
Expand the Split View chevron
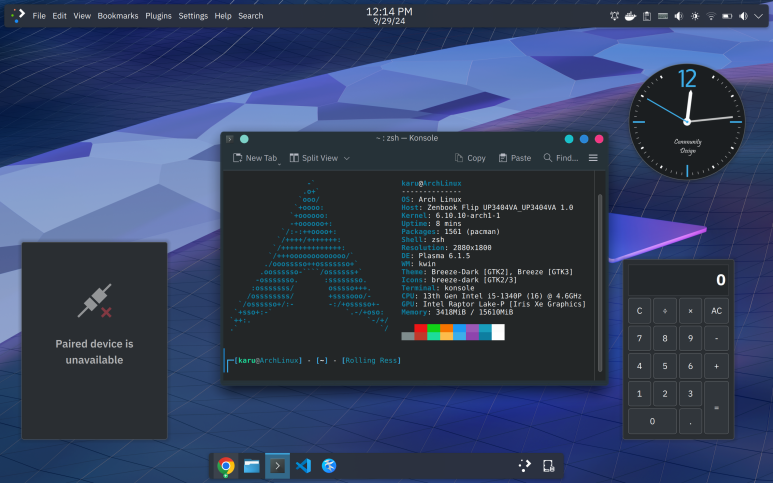[x=347, y=158]
